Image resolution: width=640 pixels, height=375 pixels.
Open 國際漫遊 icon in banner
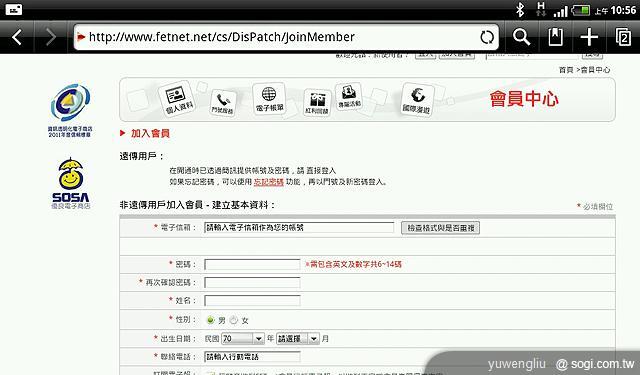[416, 99]
